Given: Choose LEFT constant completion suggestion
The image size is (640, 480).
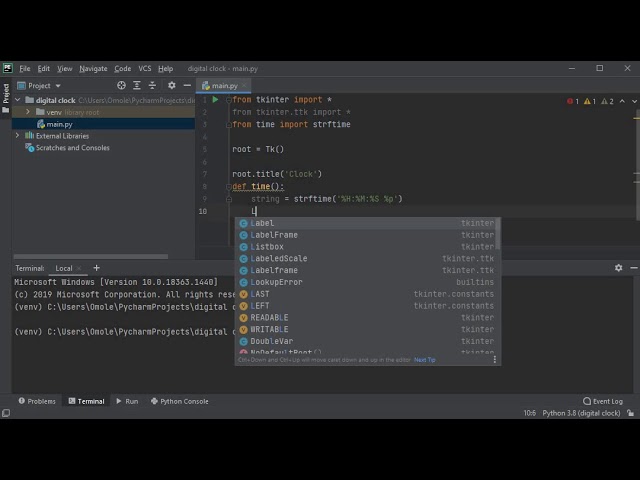Looking at the screenshot, I should 367,306.
